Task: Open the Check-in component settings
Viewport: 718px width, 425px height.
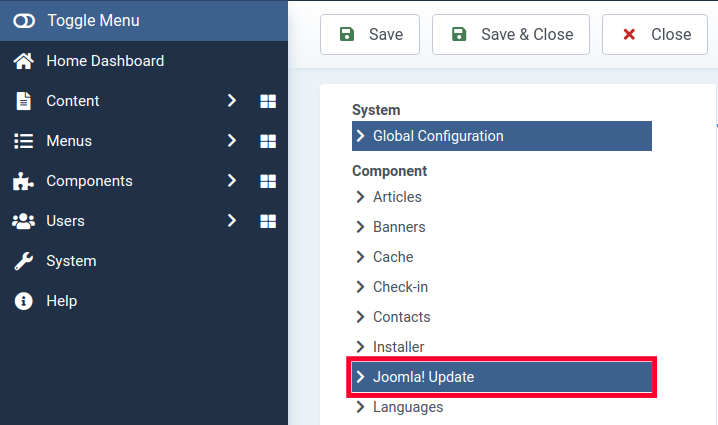Action: (x=400, y=287)
